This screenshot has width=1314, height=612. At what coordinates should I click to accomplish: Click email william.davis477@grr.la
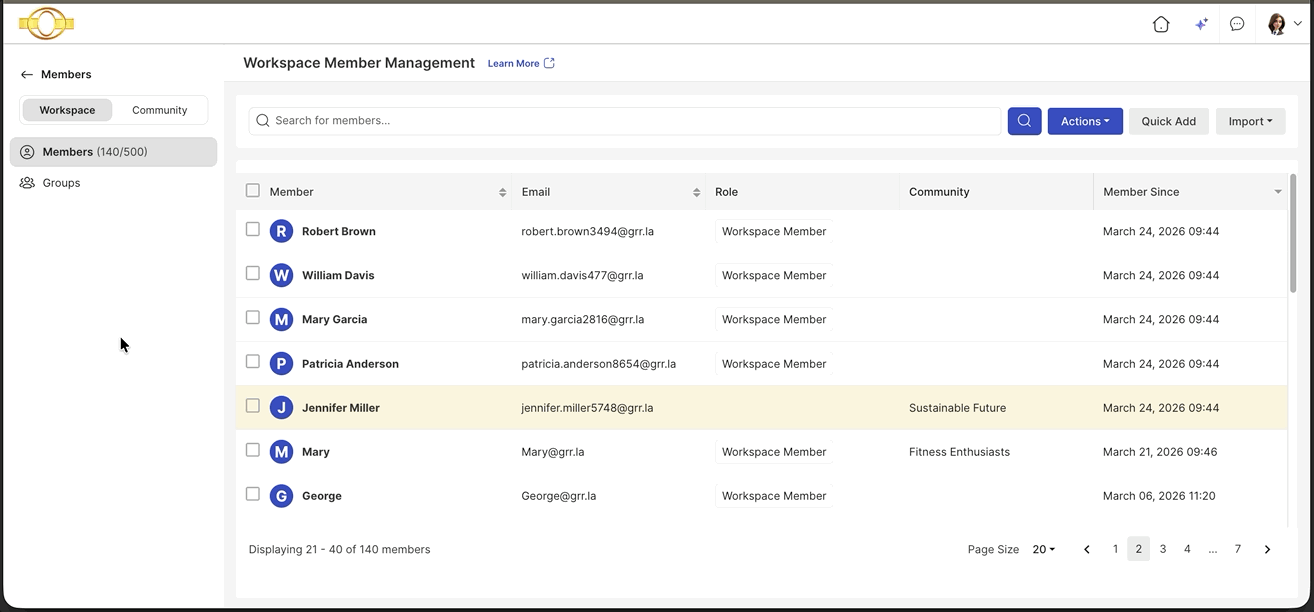[x=582, y=275]
